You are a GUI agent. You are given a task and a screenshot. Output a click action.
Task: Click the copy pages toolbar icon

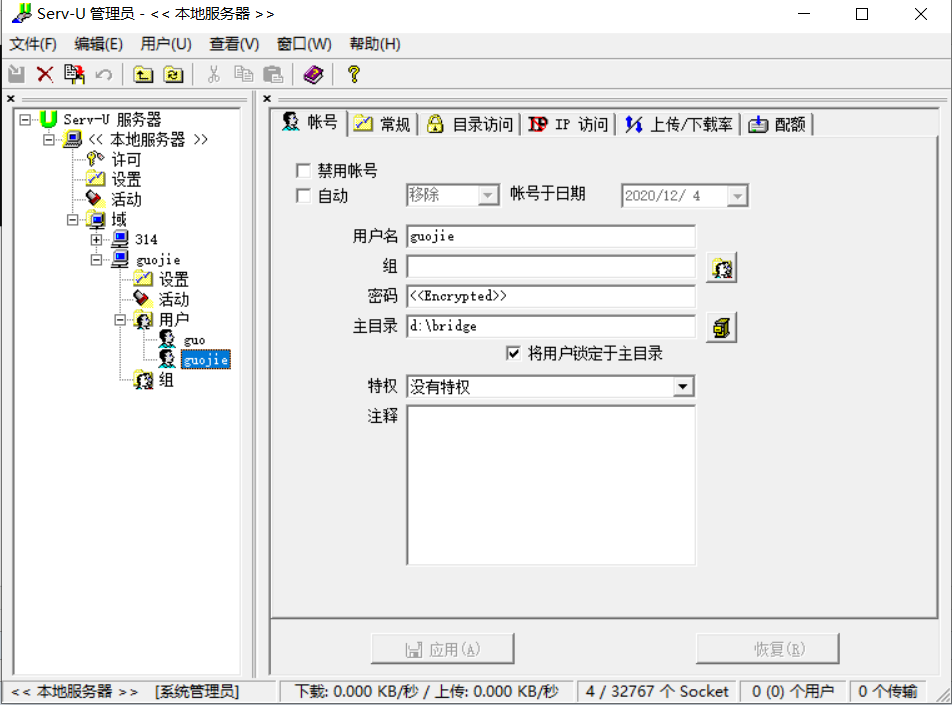[x=243, y=75]
